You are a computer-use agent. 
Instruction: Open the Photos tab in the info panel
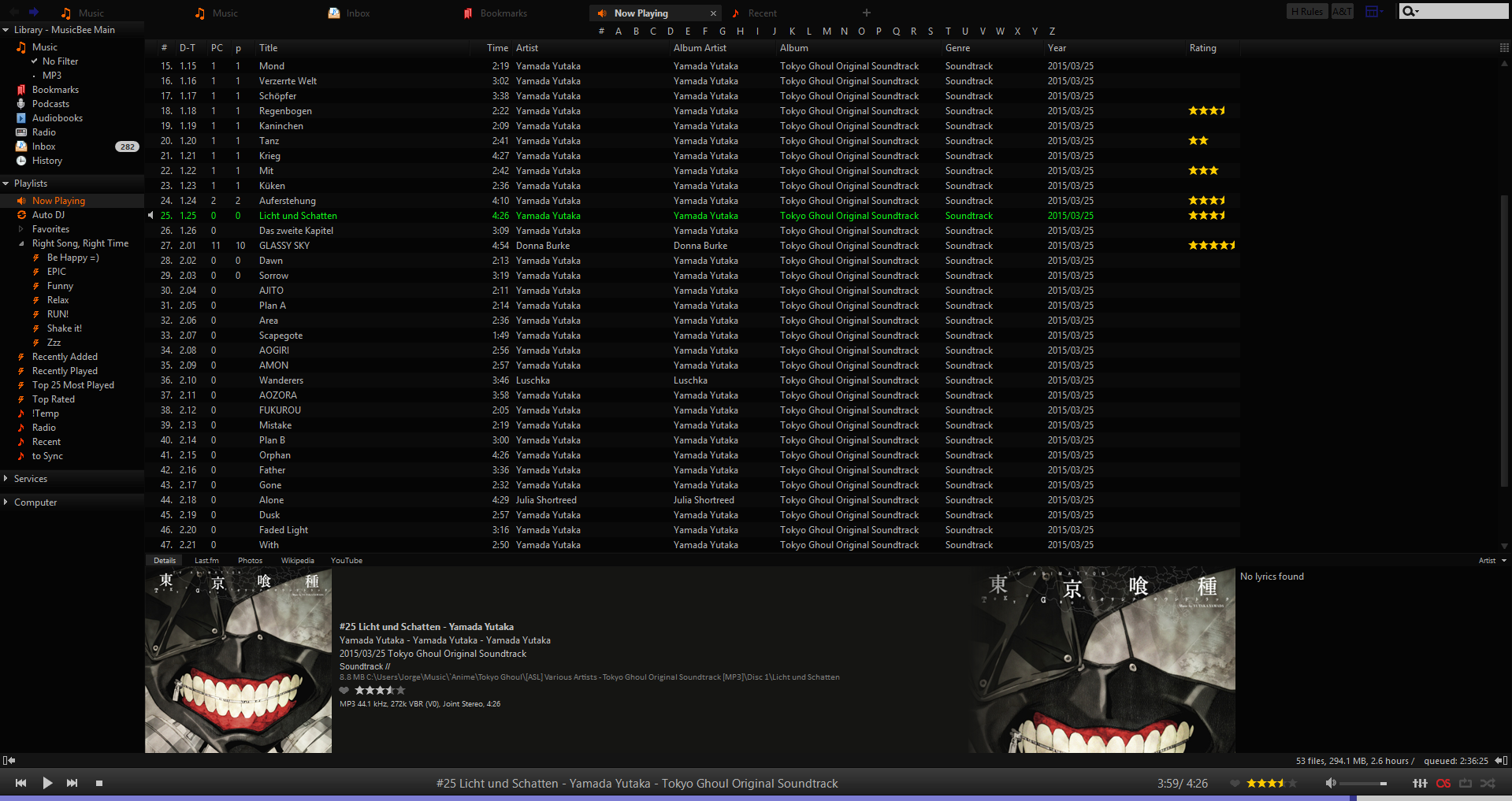coord(250,561)
